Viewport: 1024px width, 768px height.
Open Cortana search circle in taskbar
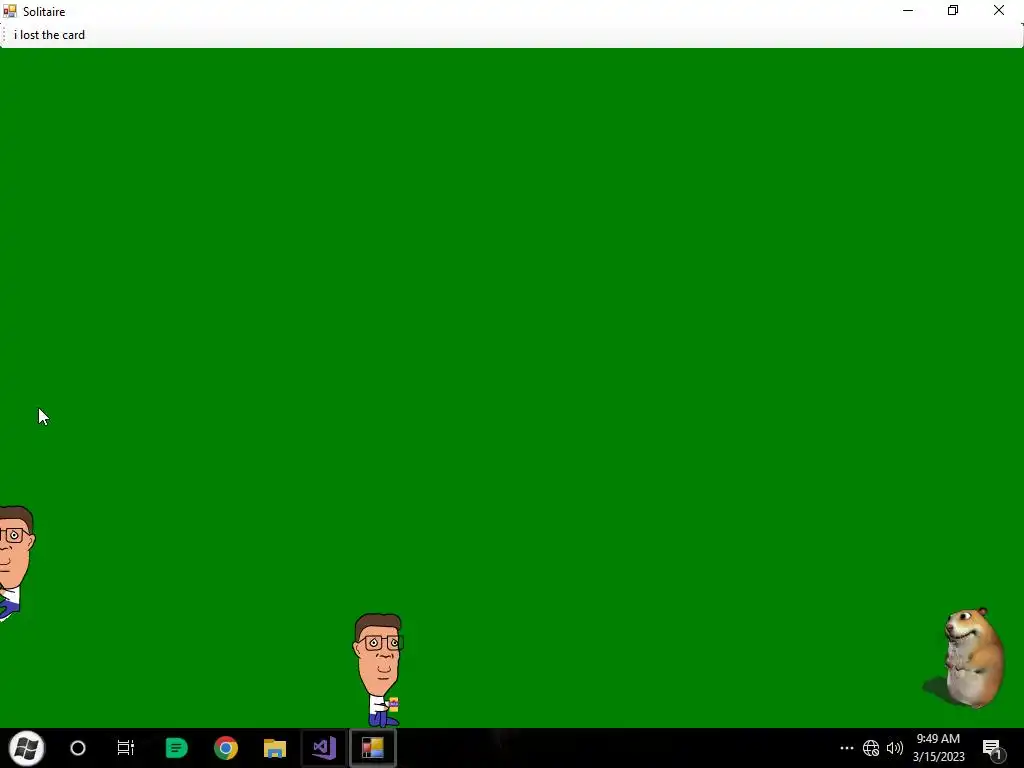pos(78,748)
